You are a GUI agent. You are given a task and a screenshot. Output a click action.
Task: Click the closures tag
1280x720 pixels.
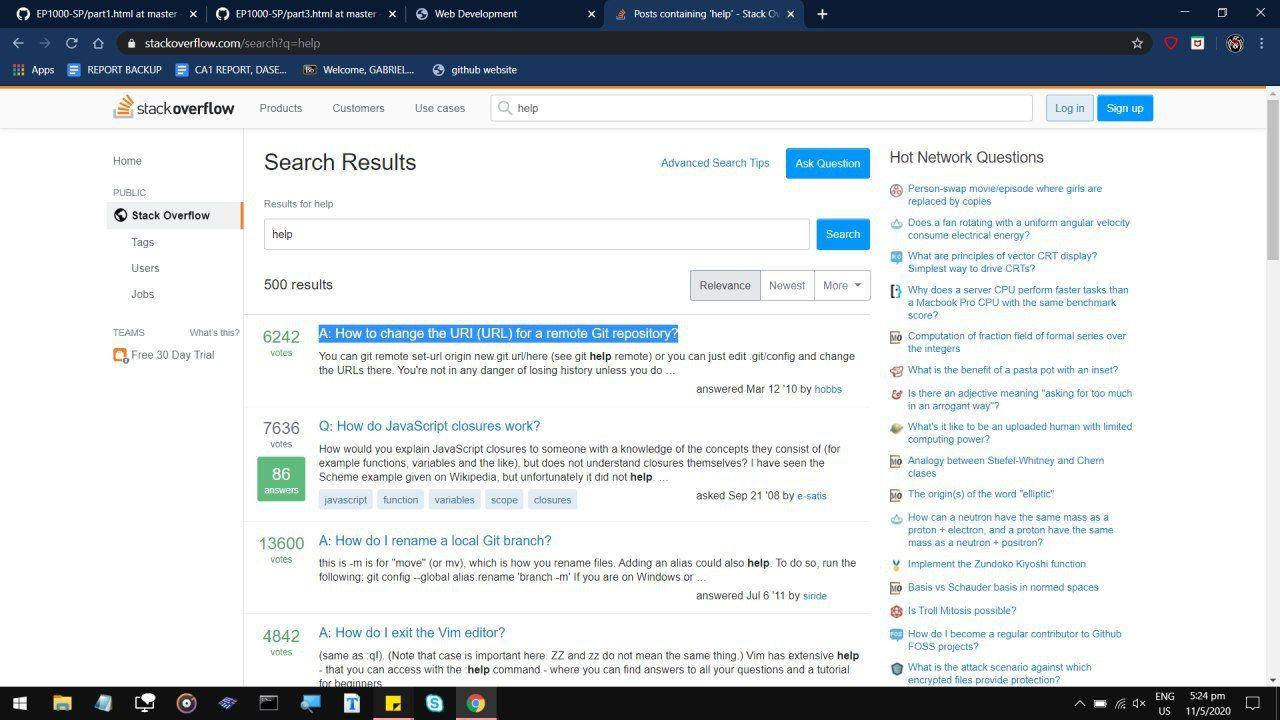[x=552, y=500]
